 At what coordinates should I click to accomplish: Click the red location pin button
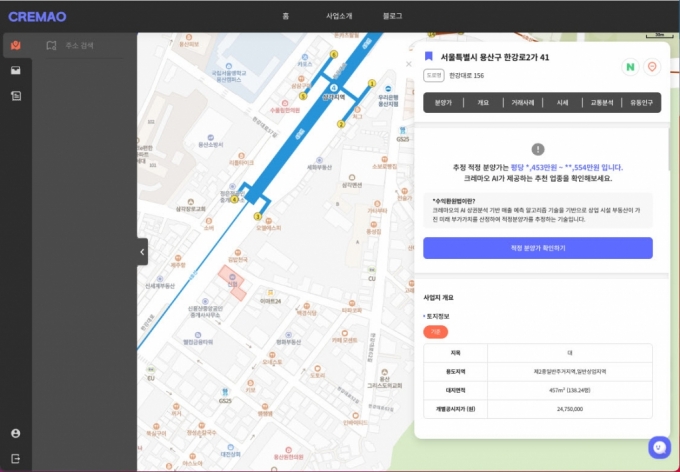pyautogui.click(x=652, y=67)
